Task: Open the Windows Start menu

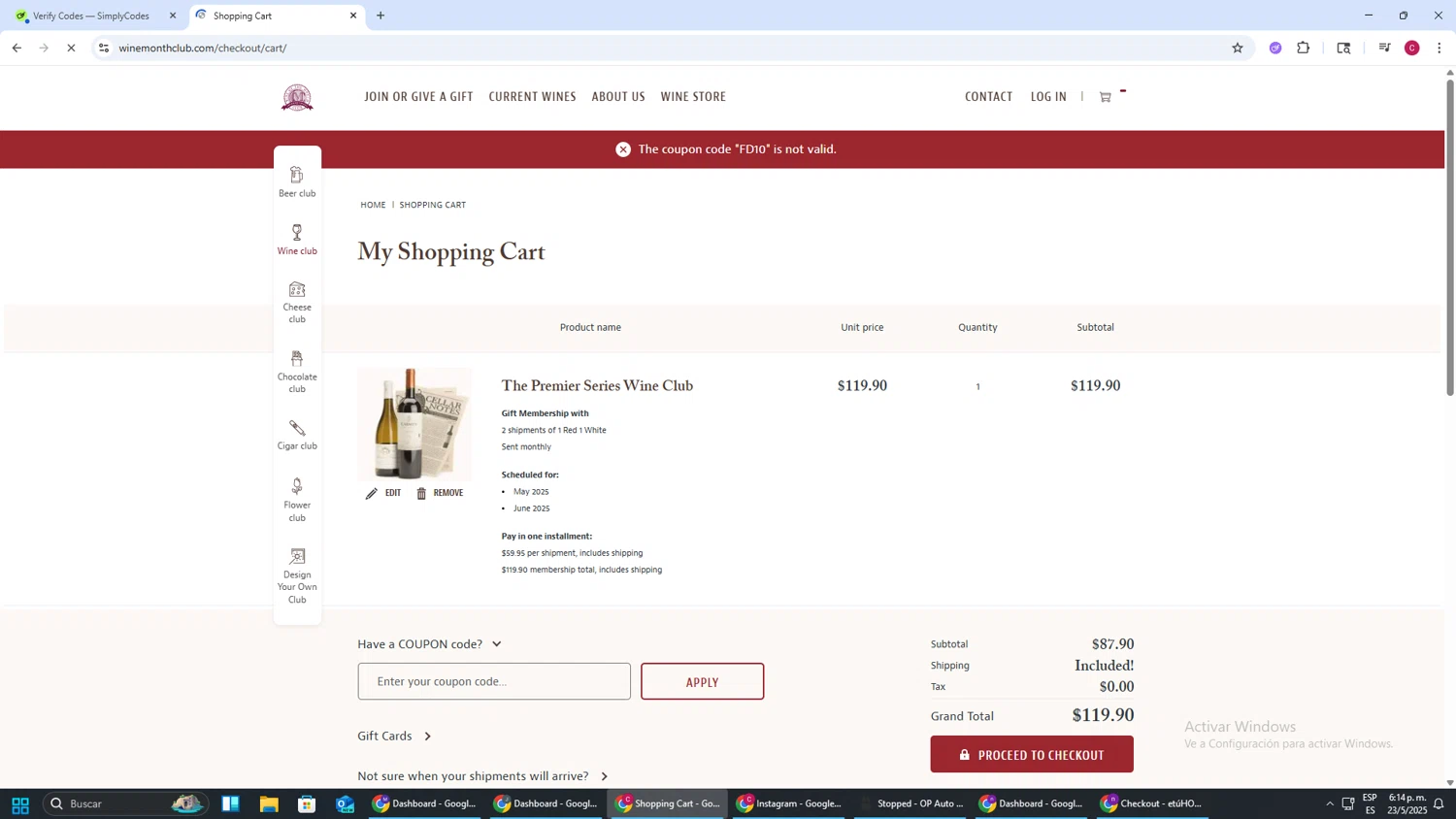Action: pyautogui.click(x=20, y=804)
